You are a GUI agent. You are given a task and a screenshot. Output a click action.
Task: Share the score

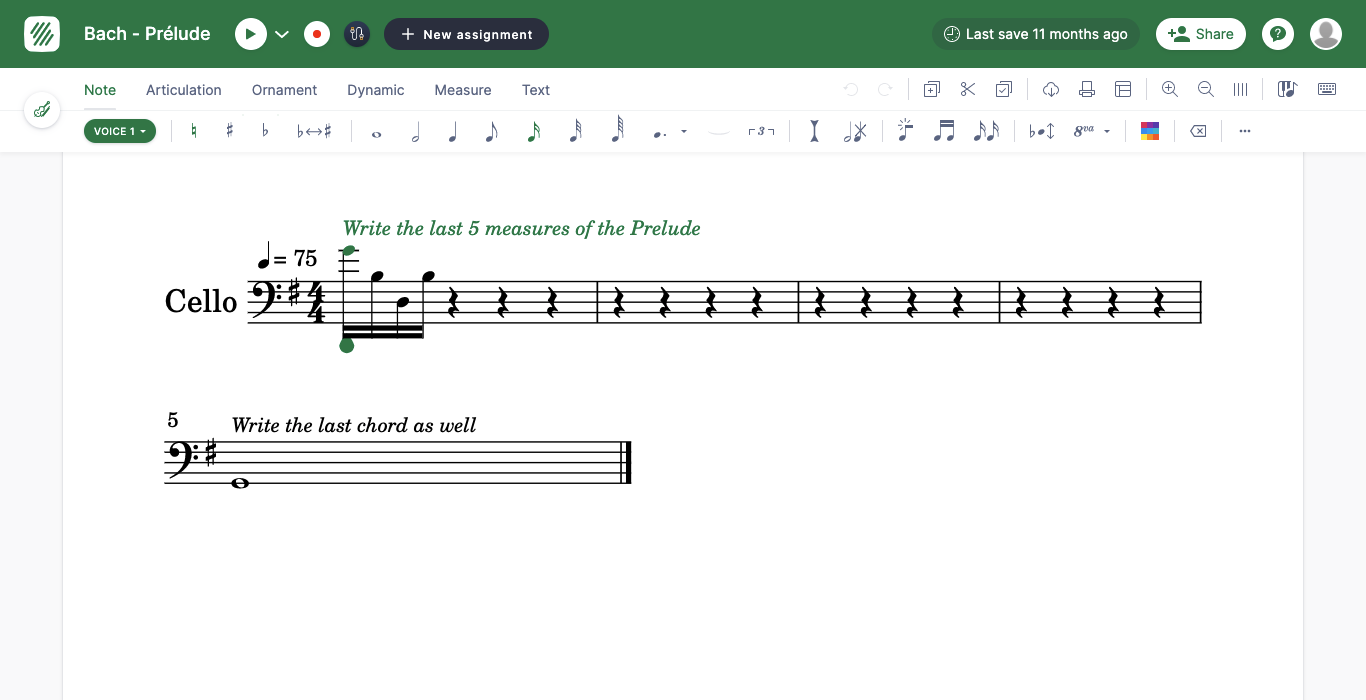coord(1200,33)
